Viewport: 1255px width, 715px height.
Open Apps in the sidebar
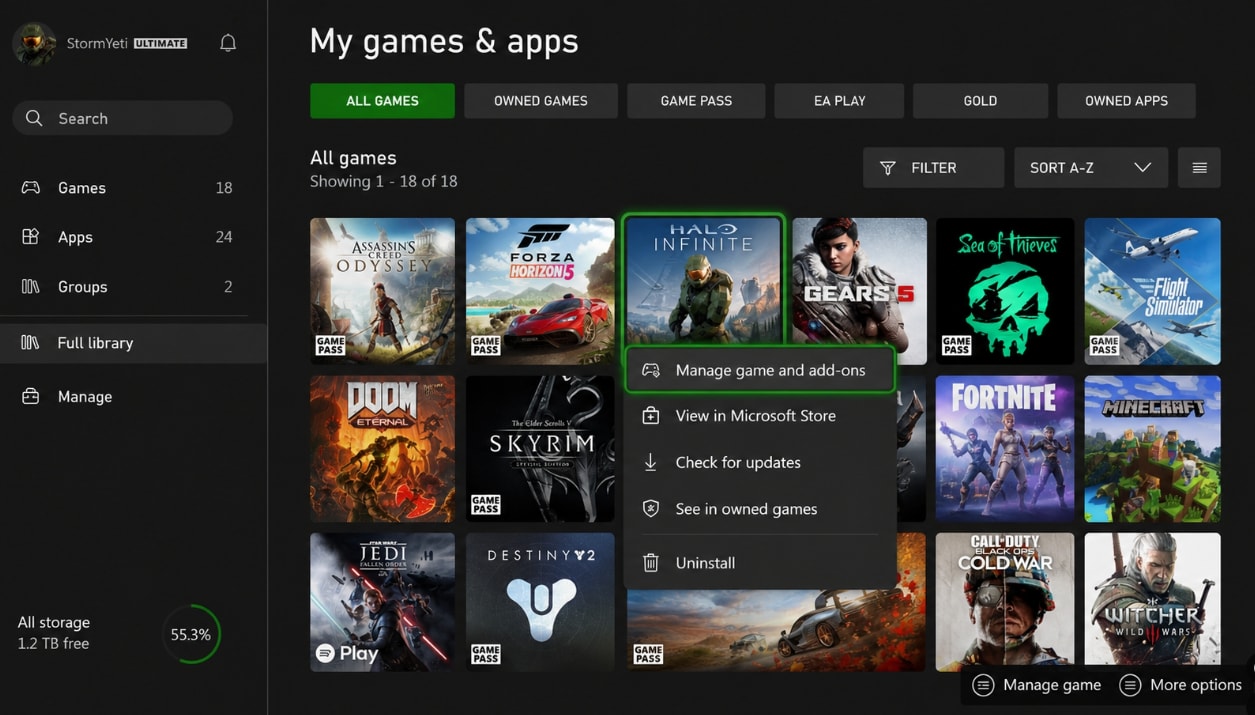click(x=127, y=237)
